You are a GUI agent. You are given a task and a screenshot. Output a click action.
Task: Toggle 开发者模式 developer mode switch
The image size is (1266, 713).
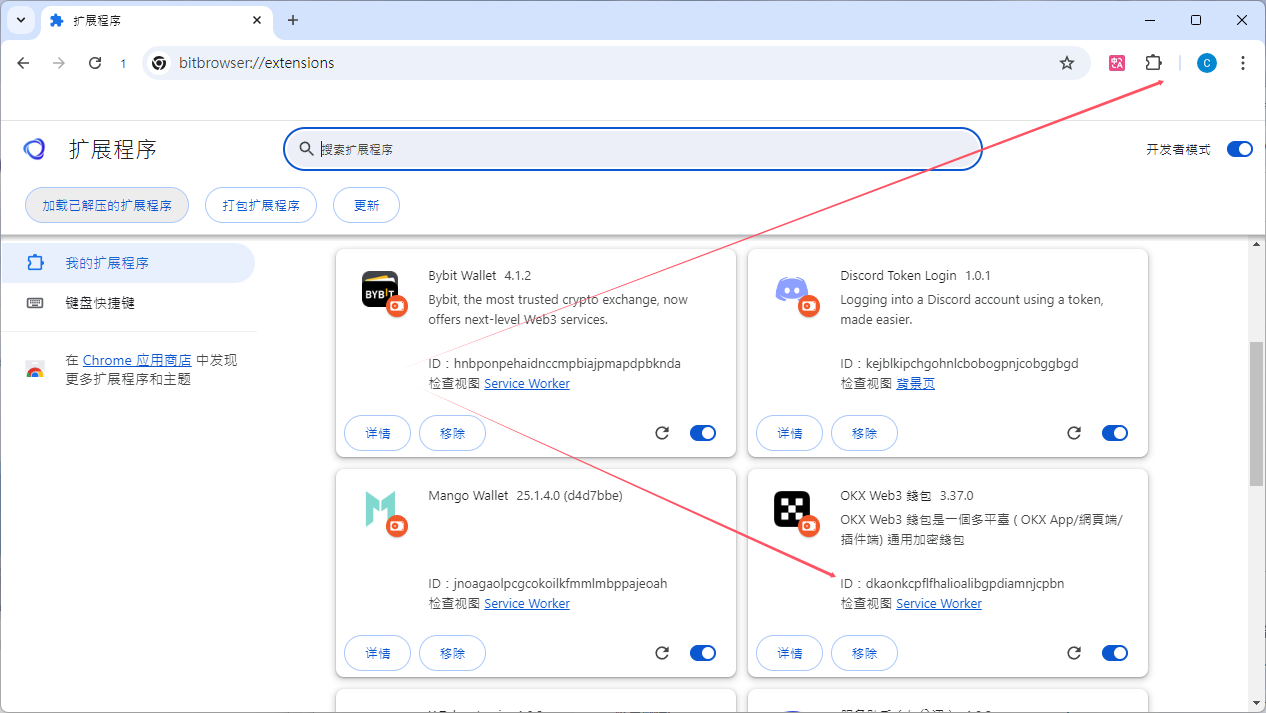point(1239,149)
